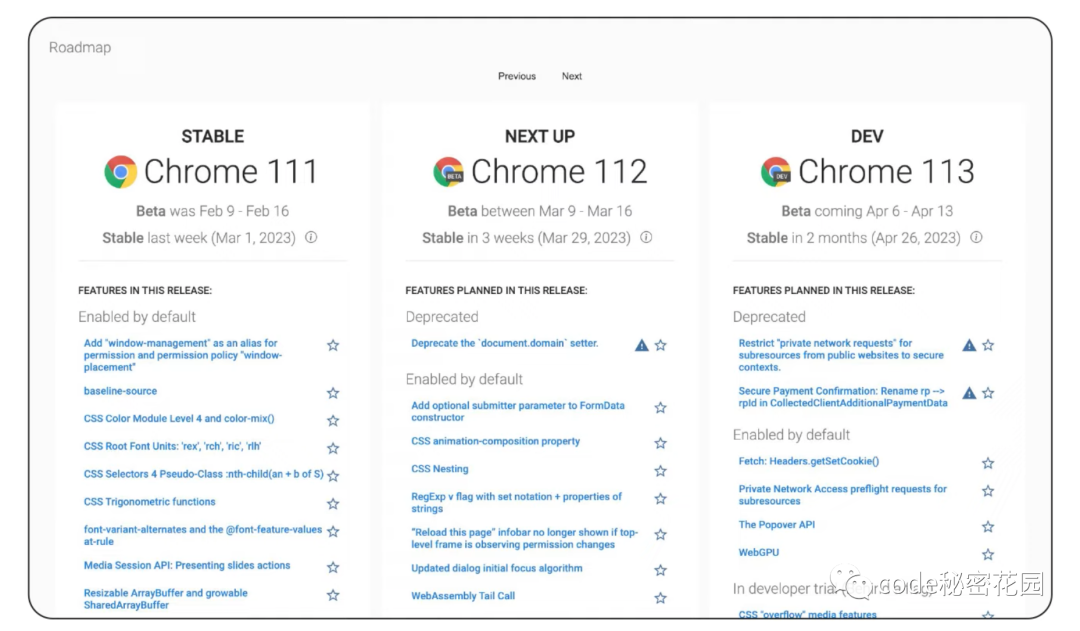Image resolution: width=1080 pixels, height=631 pixels.
Task: Open CSS Root Font Units link
Action: tap(172, 446)
